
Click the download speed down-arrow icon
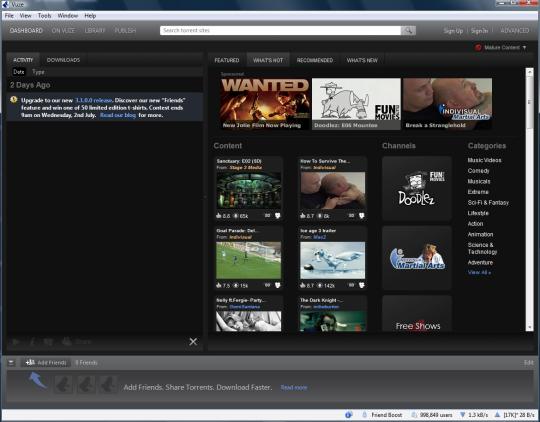tap(463, 415)
